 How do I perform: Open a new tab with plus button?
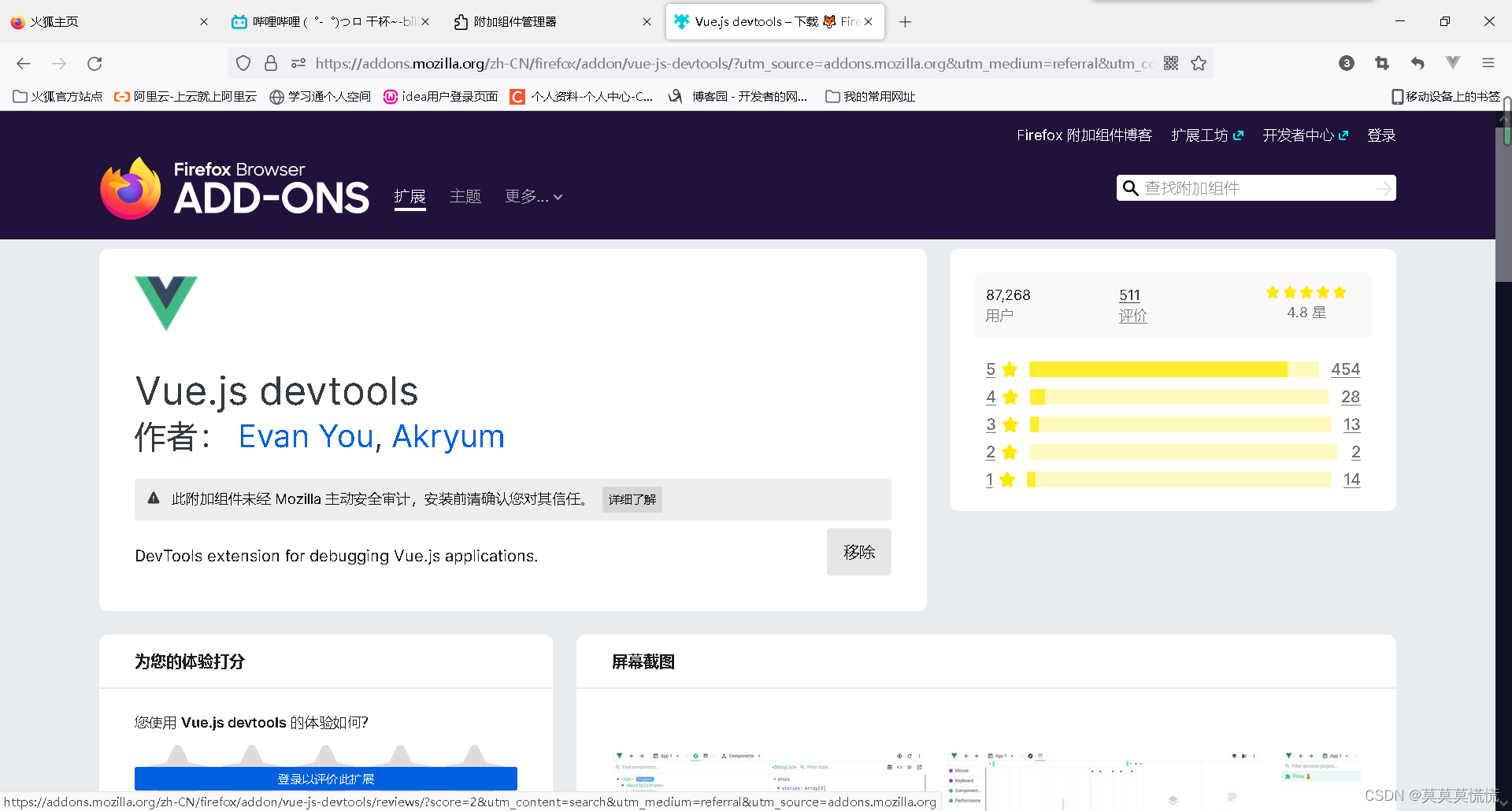(x=906, y=22)
